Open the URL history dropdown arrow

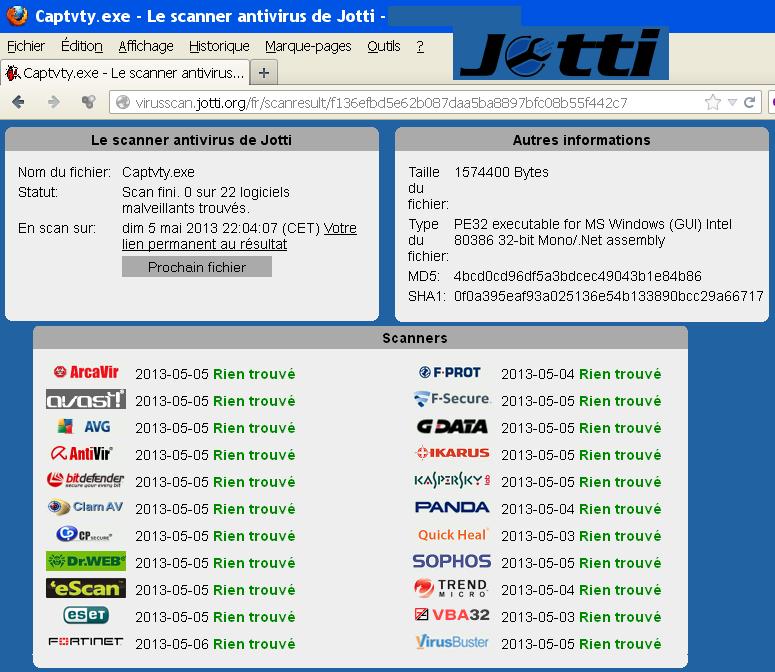(733, 102)
